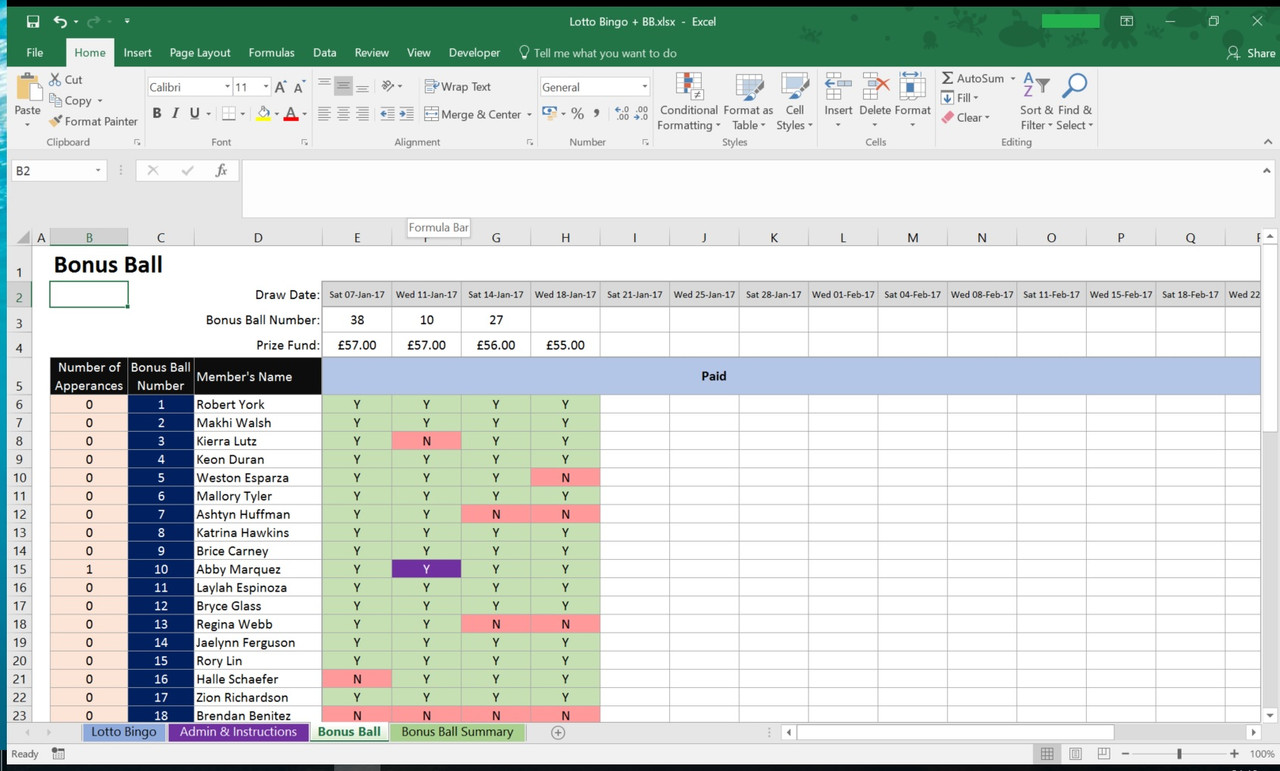
Task: Decrease font size
Action: point(299,87)
